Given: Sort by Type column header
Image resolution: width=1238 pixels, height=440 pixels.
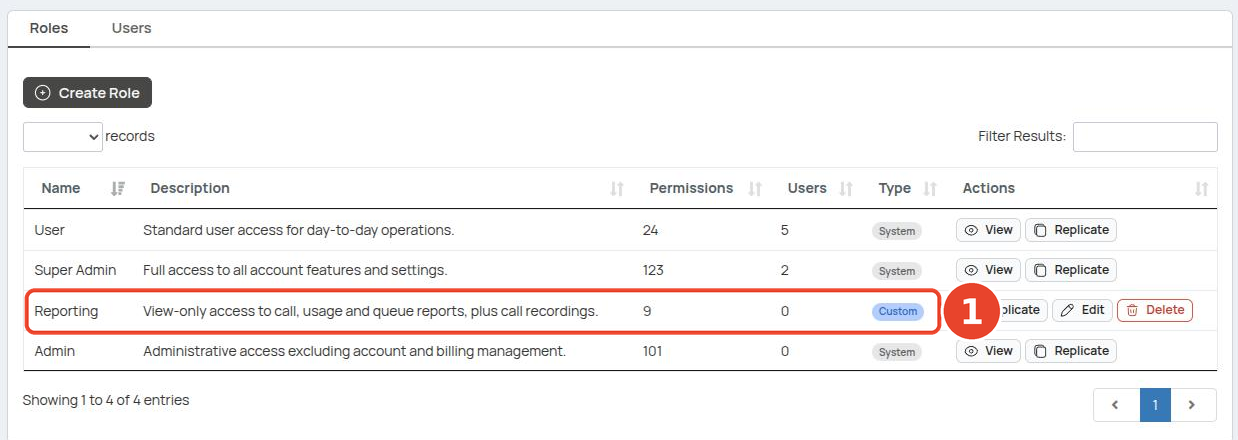Looking at the screenshot, I should pos(907,188).
